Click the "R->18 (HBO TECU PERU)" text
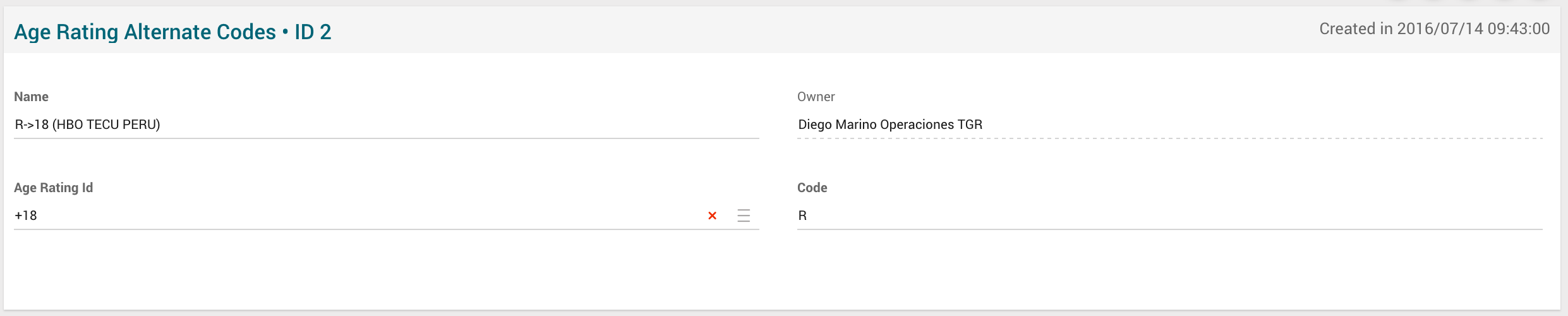This screenshot has height=316, width=1568. click(87, 125)
